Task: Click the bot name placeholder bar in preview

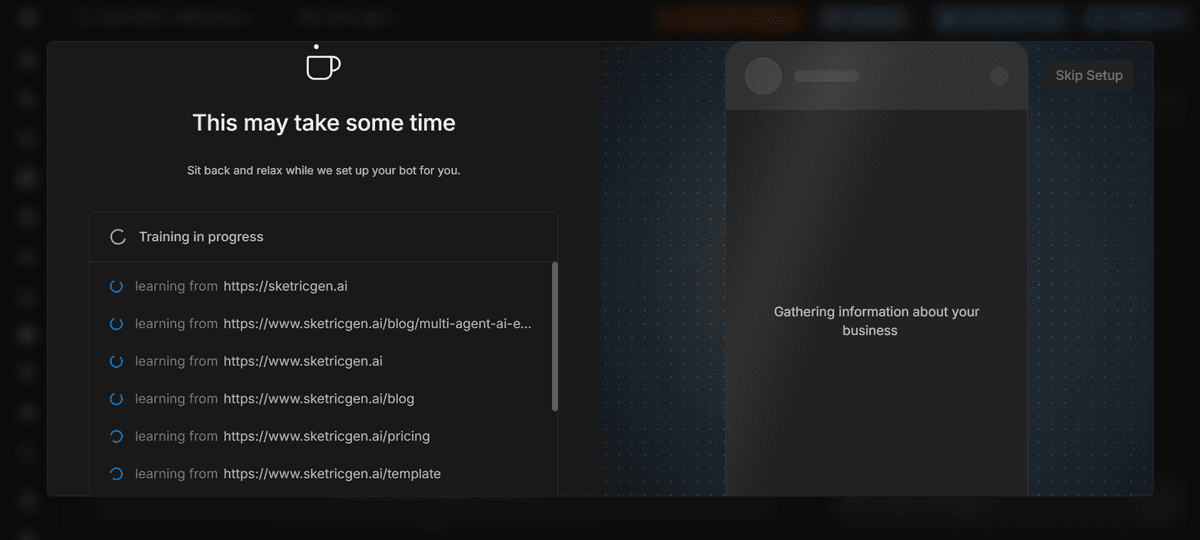Action: coord(827,76)
